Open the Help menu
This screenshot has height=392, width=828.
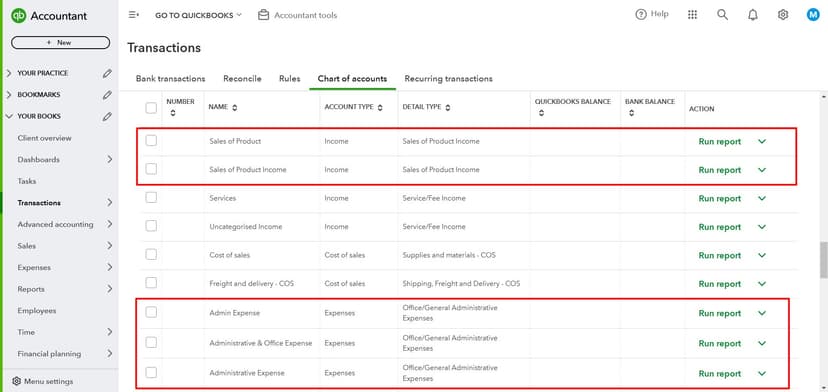[x=652, y=14]
